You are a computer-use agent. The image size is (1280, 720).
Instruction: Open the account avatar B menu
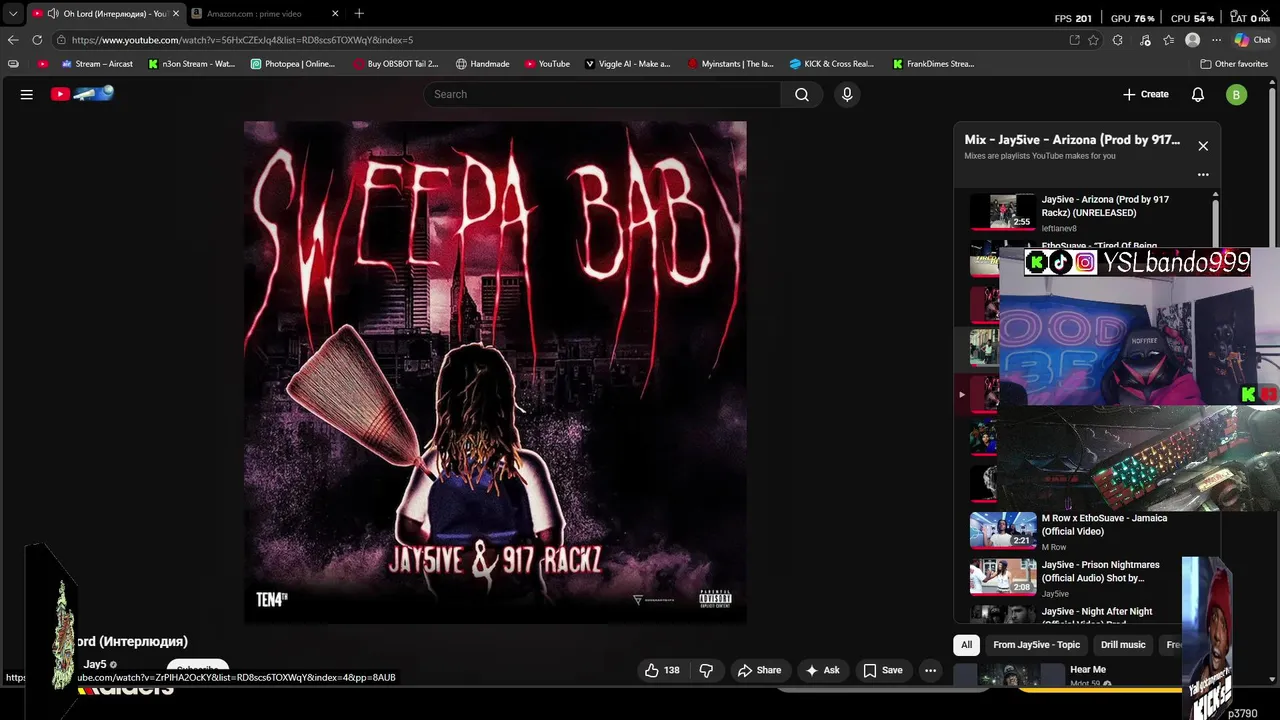click(x=1236, y=94)
